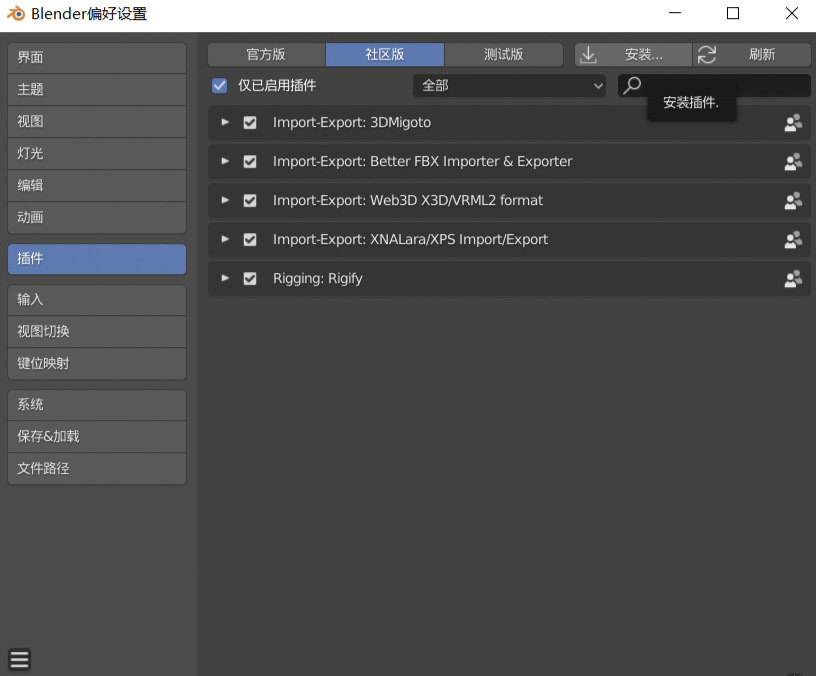Click the Import-Export: 3DMigoto text
This screenshot has width=816, height=676.
[352, 123]
